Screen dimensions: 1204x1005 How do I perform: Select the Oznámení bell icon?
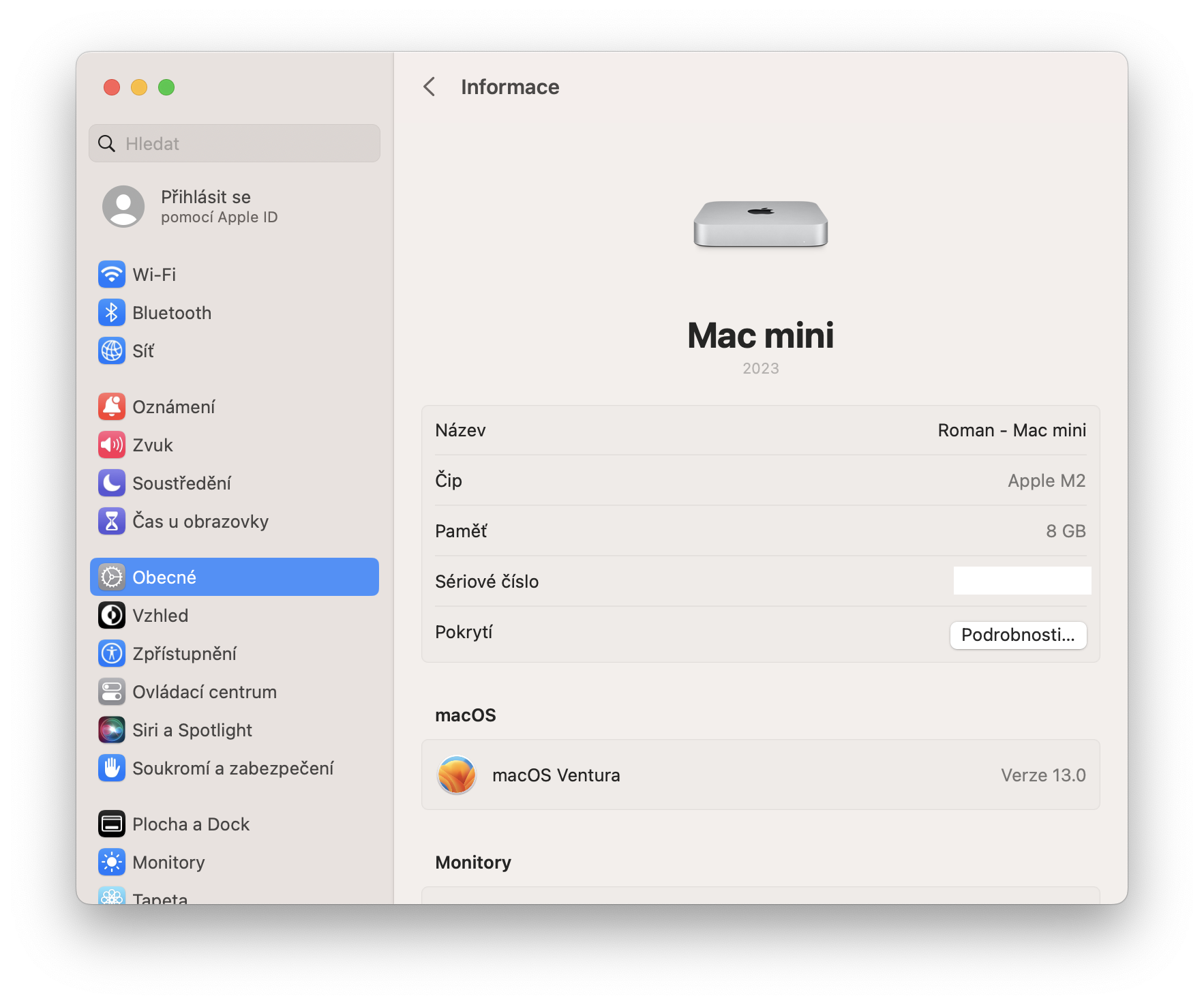coord(112,406)
